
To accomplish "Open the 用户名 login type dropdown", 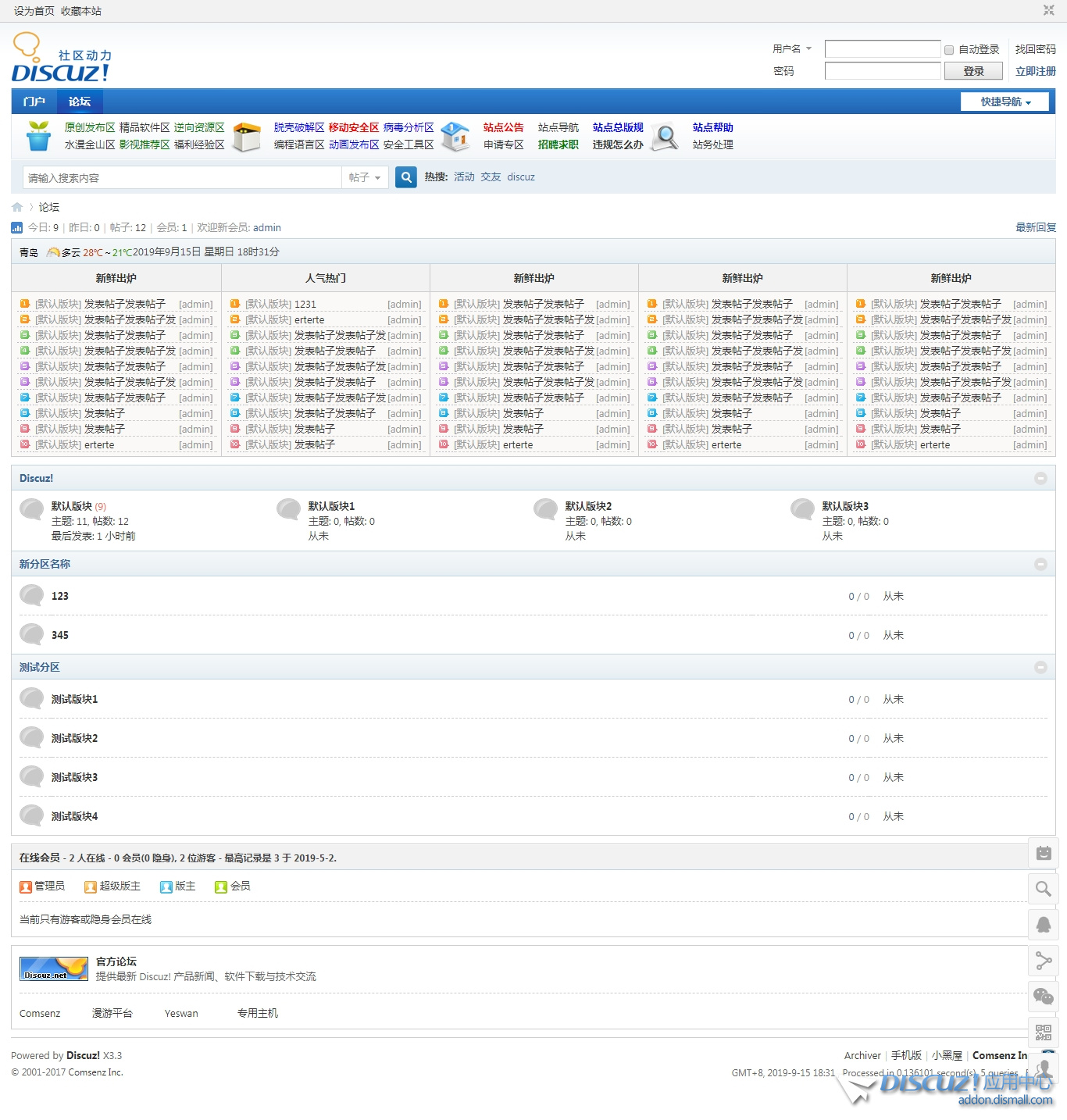I will (x=792, y=48).
